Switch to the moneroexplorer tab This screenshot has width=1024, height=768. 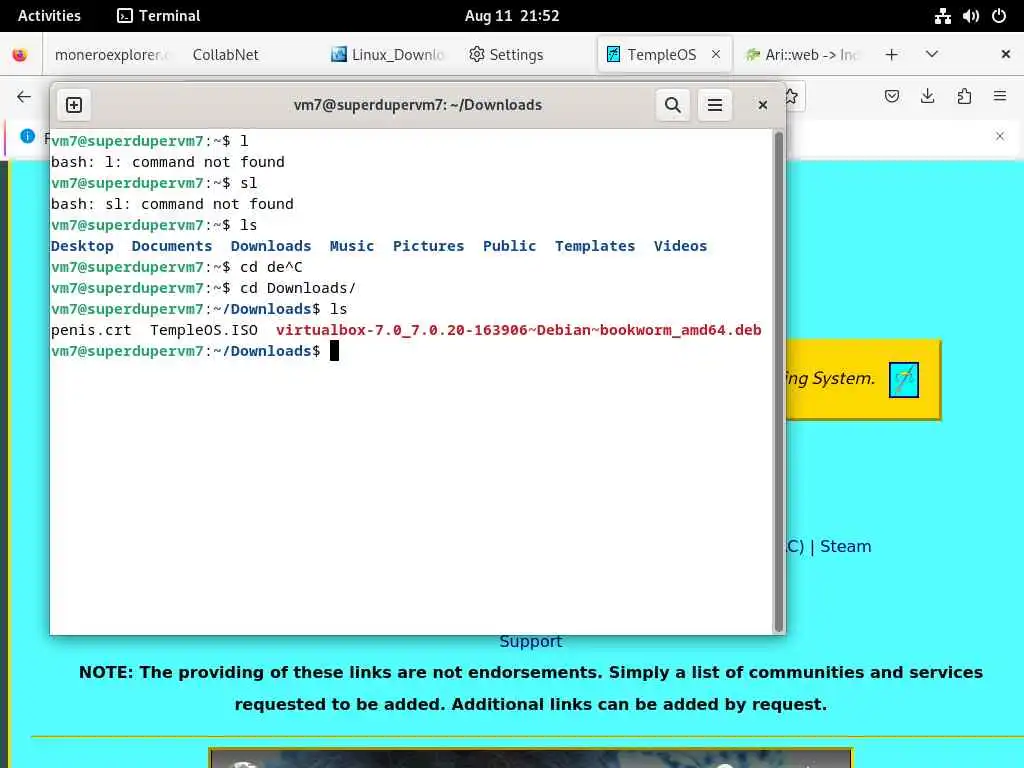(x=111, y=55)
